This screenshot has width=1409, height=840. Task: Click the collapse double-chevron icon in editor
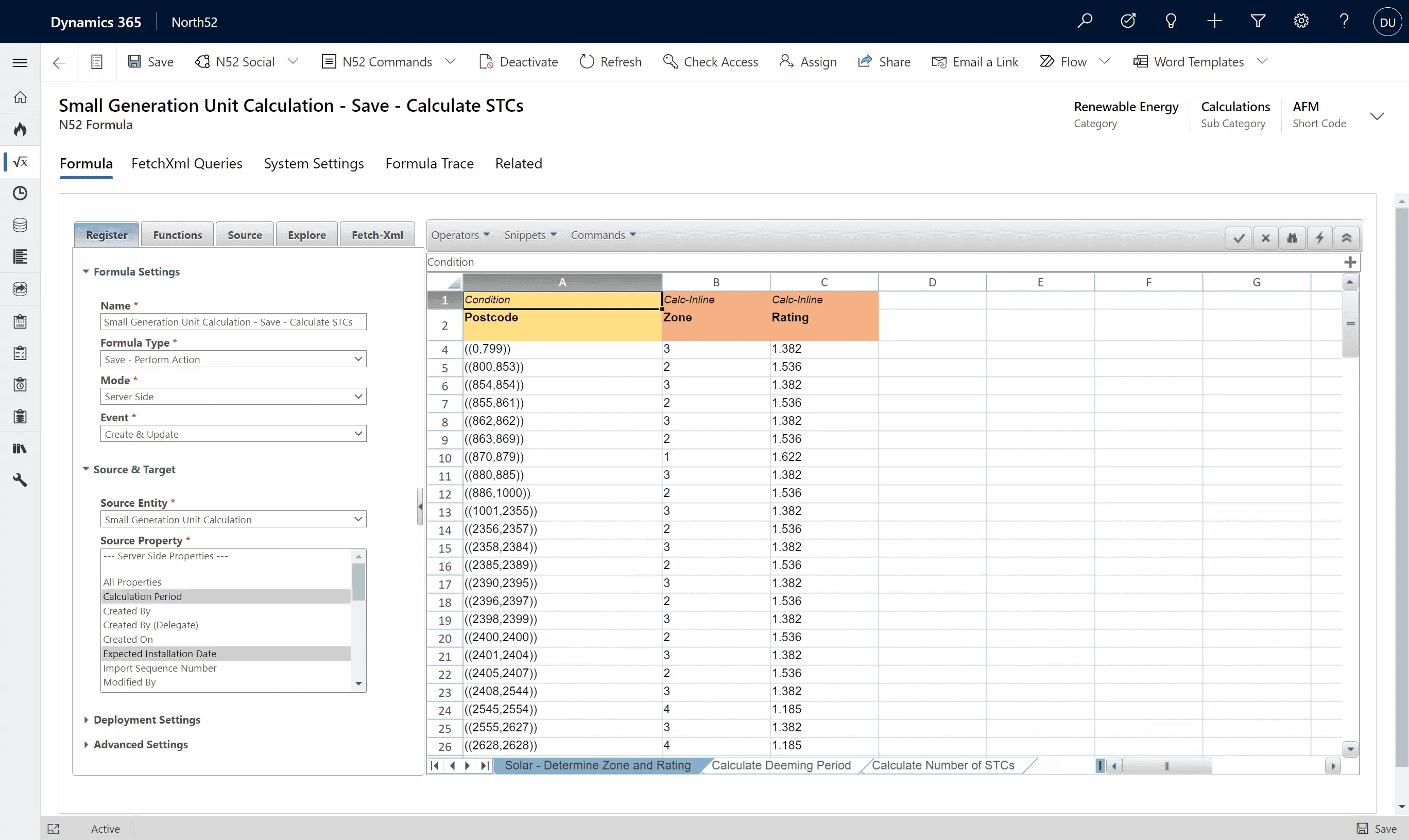click(1347, 238)
